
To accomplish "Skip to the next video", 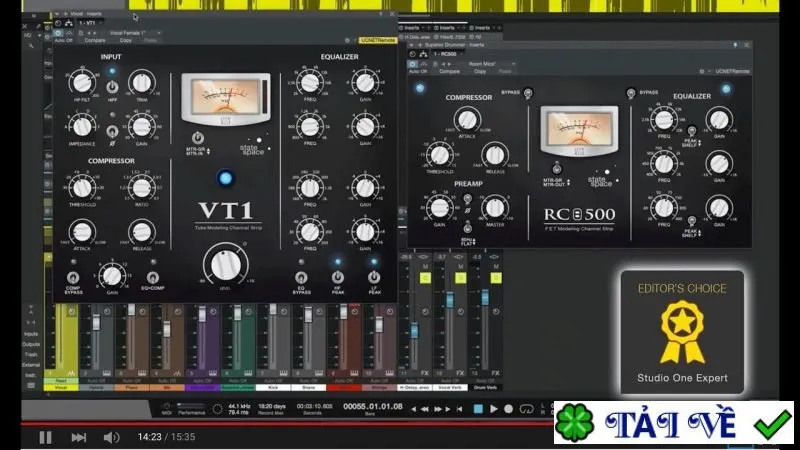I will (x=79, y=437).
